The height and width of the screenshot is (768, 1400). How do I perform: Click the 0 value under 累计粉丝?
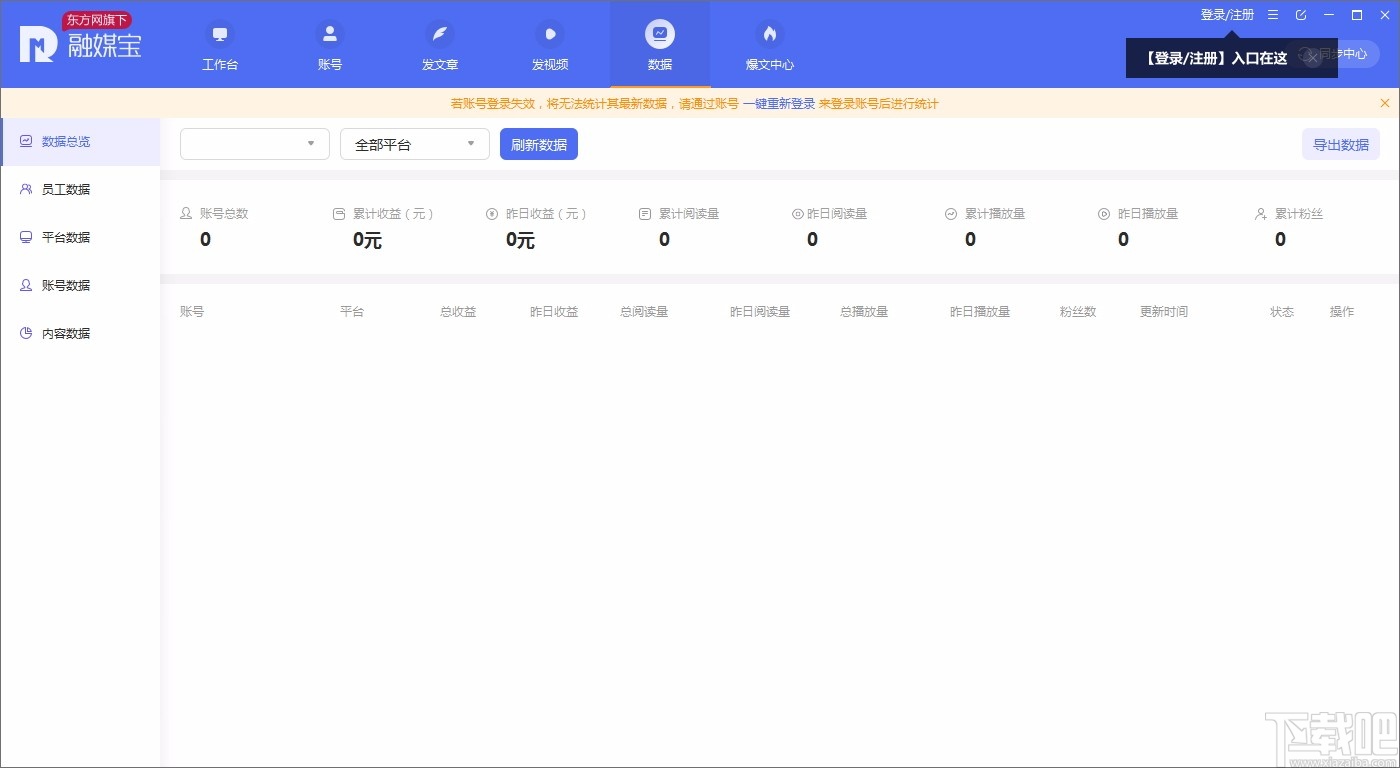1280,240
